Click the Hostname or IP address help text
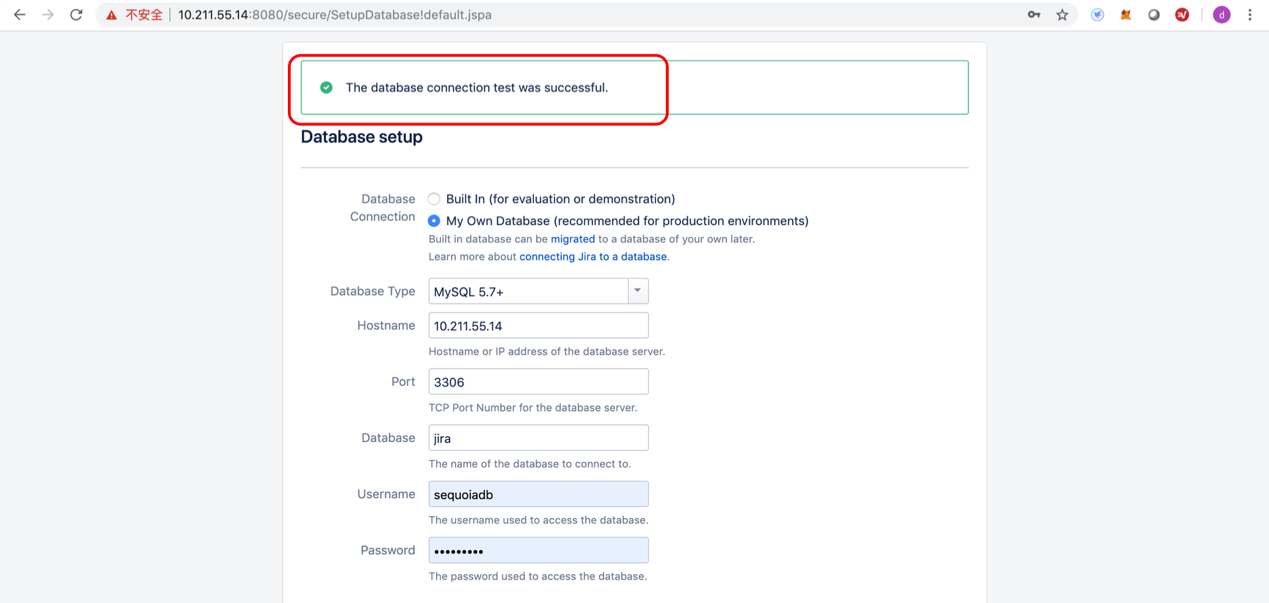Image resolution: width=1269 pixels, height=603 pixels. (x=547, y=352)
